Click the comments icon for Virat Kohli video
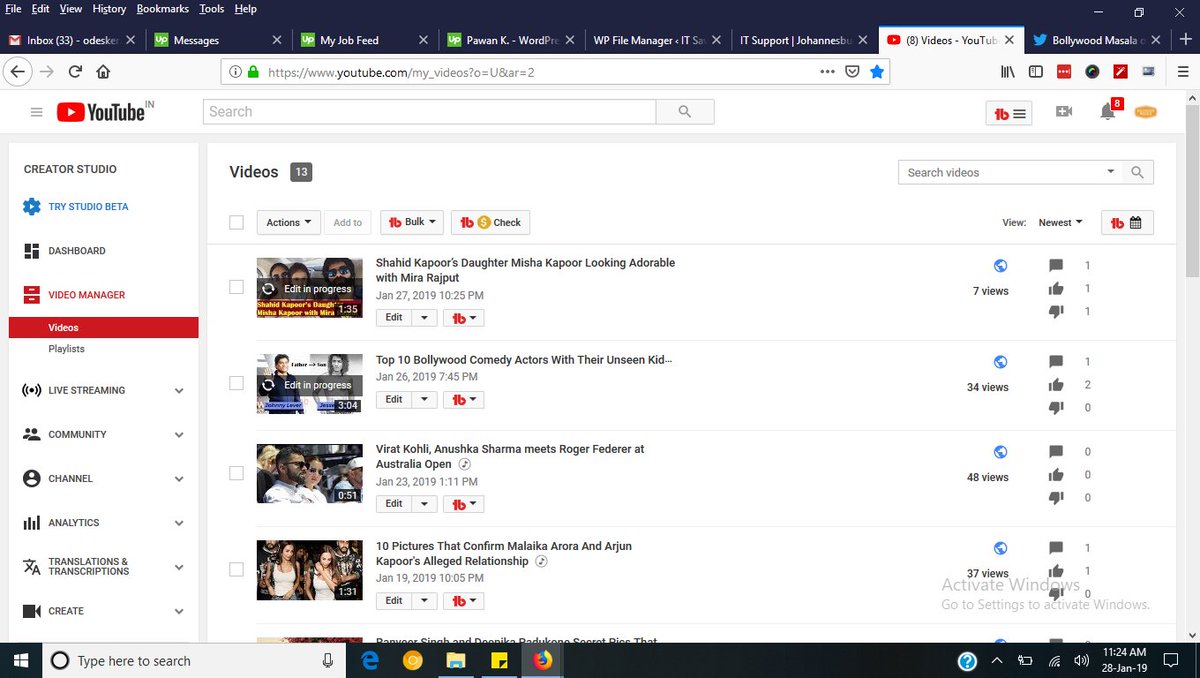 [1056, 452]
